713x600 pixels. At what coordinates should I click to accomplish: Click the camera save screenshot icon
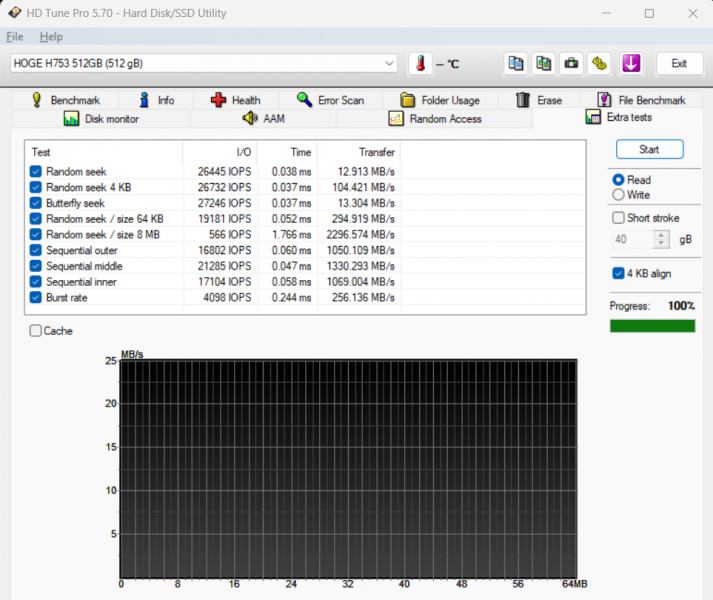(571, 63)
